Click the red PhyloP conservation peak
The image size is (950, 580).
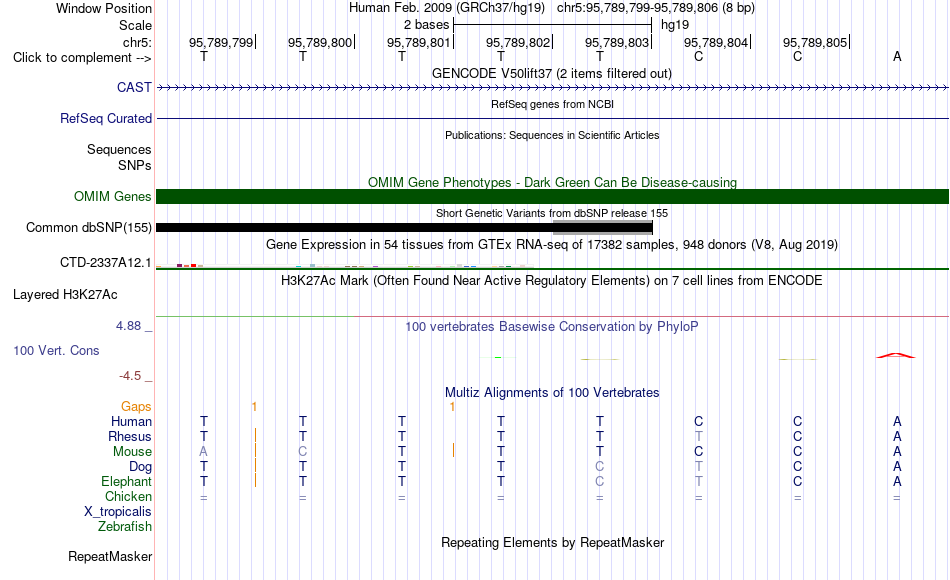point(897,356)
